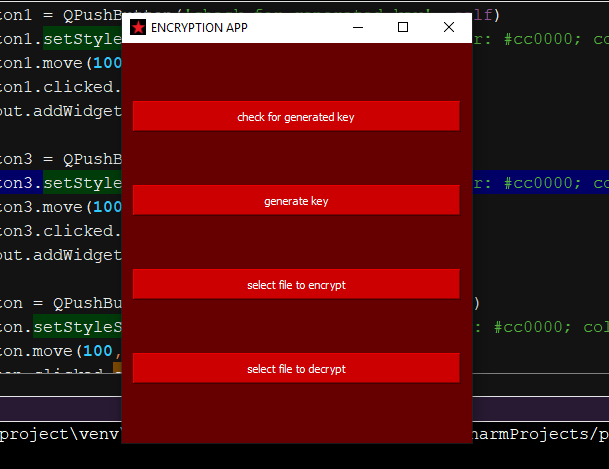609x469 pixels.
Task: Minimize the Encryption App window
Action: point(358,27)
